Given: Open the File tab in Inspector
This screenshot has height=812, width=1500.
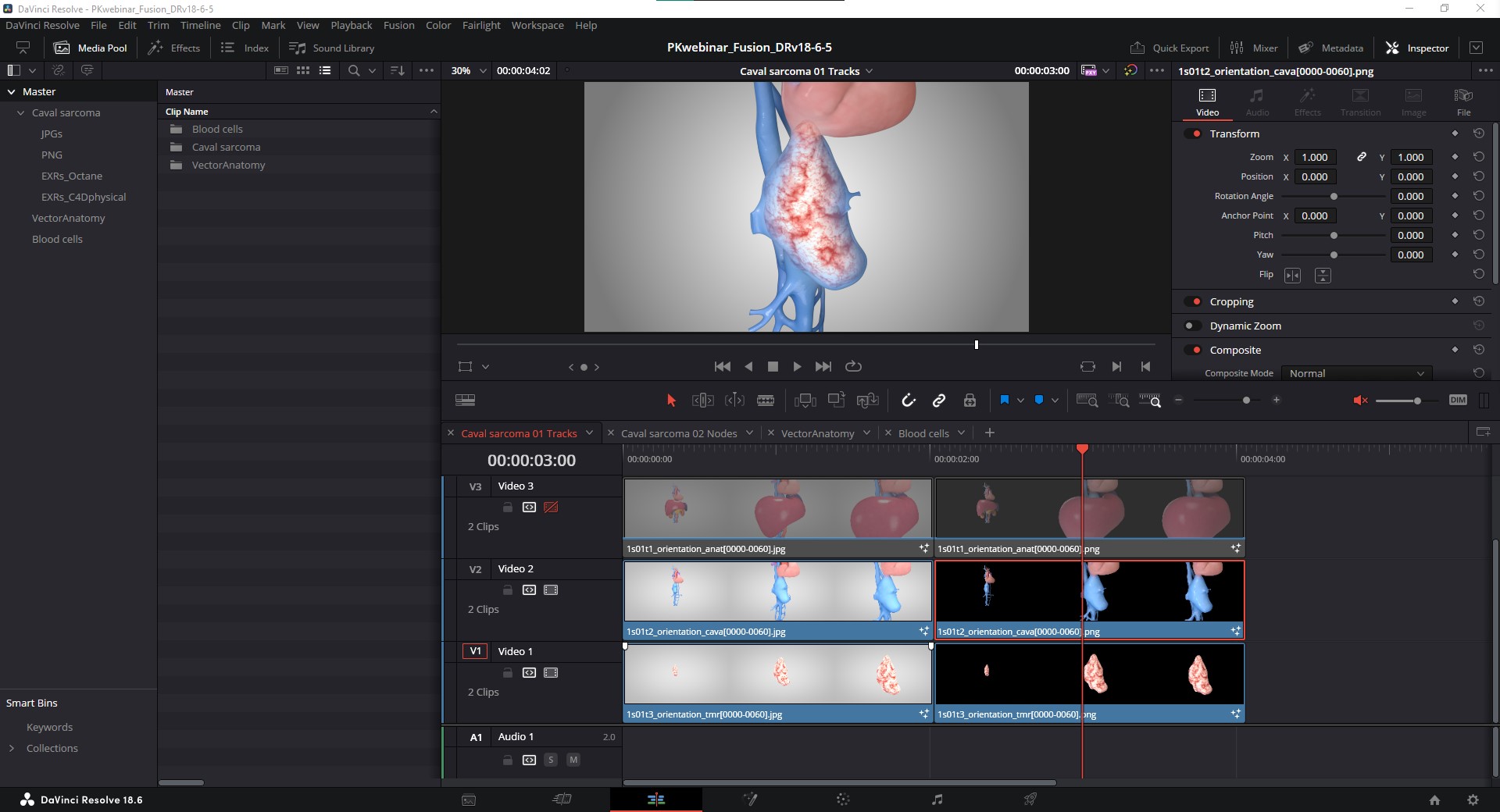Looking at the screenshot, I should (1463, 101).
